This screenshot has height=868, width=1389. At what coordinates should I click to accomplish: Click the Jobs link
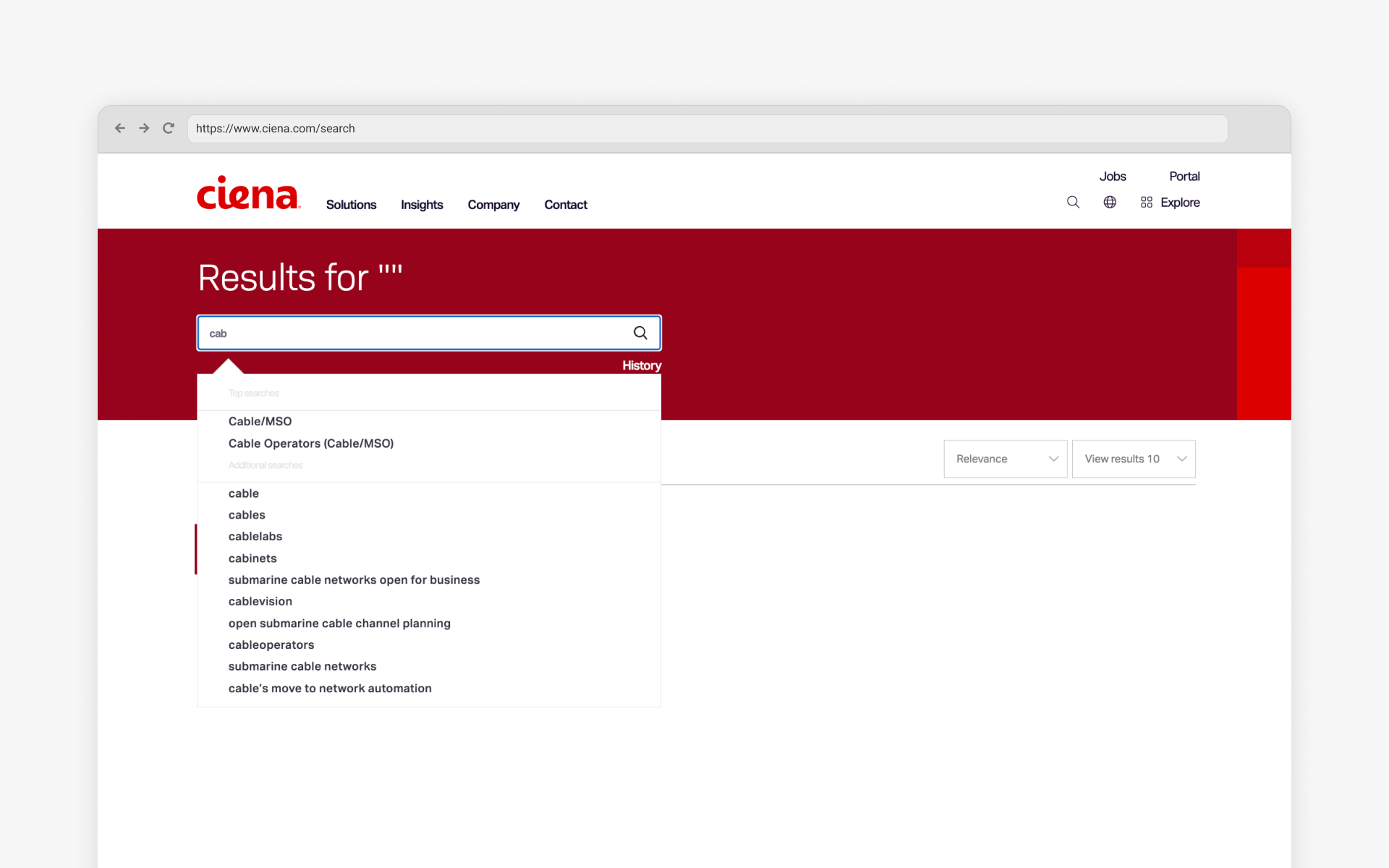(x=1113, y=176)
